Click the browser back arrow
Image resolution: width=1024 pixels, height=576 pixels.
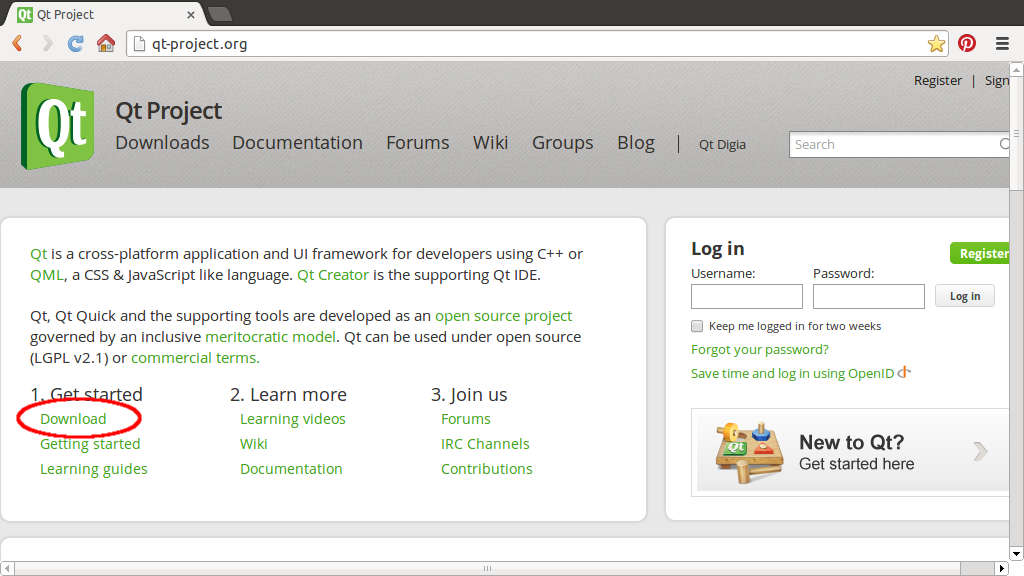click(18, 44)
